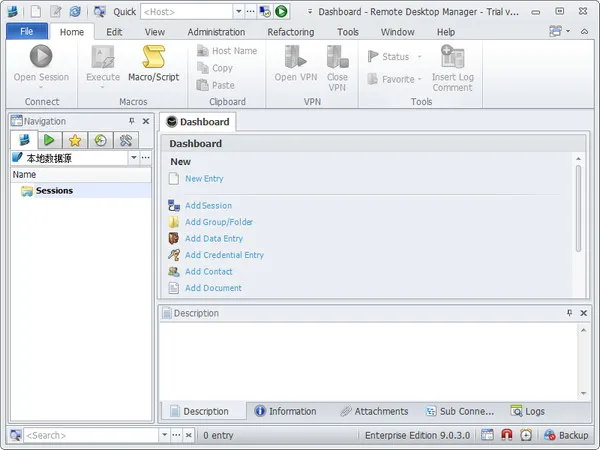Viewport: 600px width, 450px height.
Task: Click in the Search input field
Action: [x=91, y=435]
